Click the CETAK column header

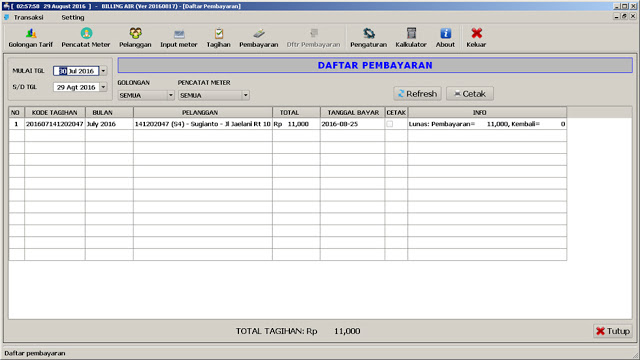coord(396,113)
